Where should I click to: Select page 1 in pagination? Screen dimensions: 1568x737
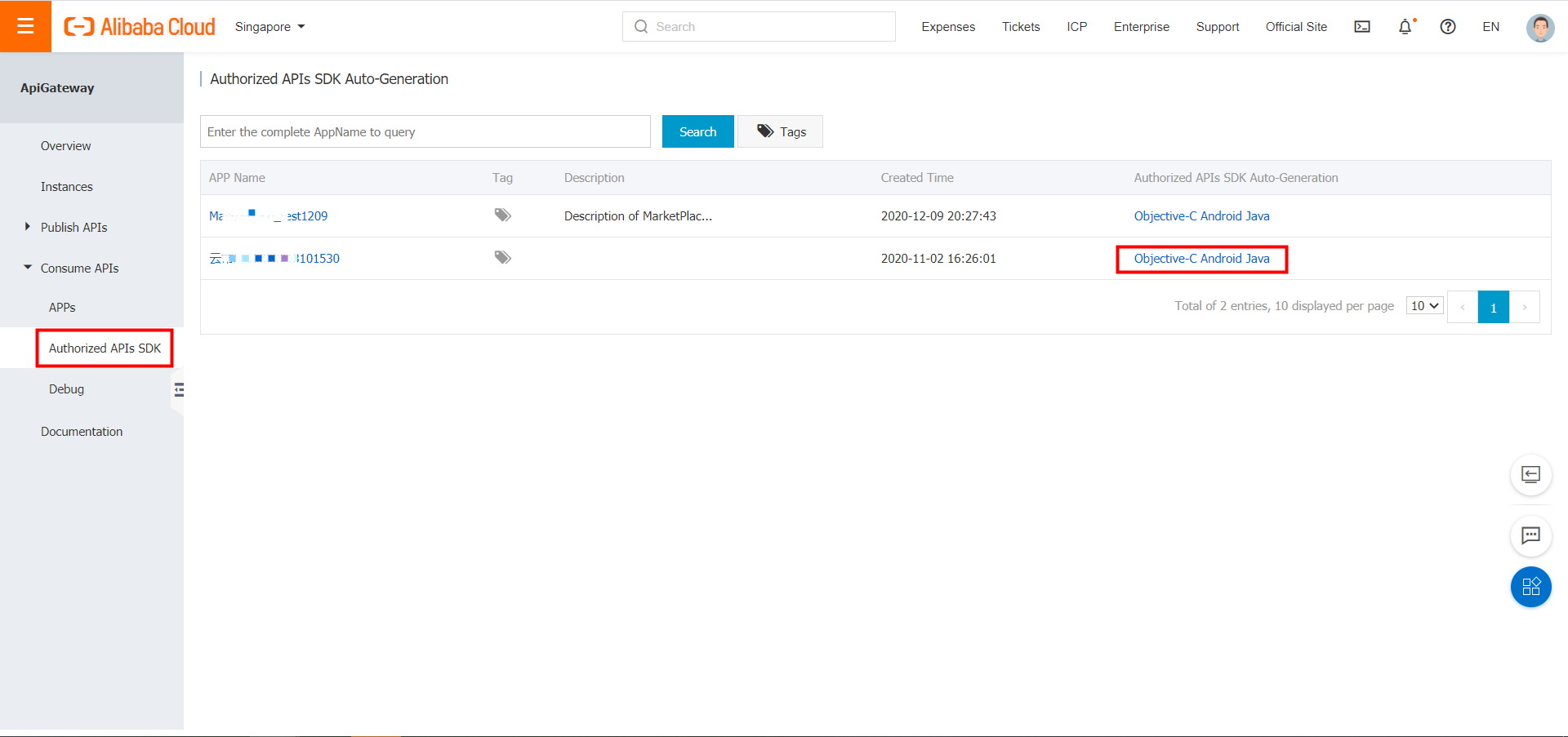(1494, 307)
